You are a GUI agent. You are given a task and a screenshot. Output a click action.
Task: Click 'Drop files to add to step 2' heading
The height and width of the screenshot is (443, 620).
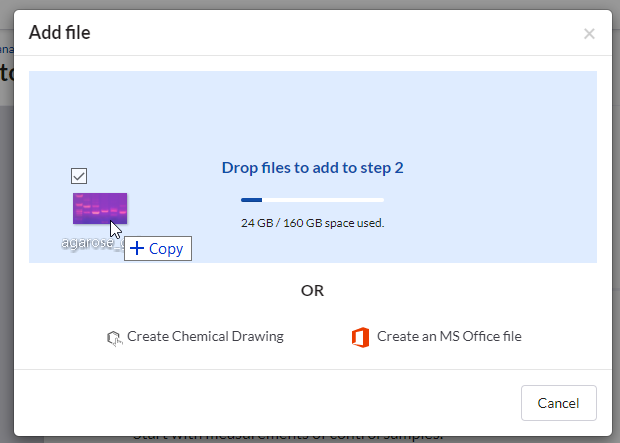[312, 168]
